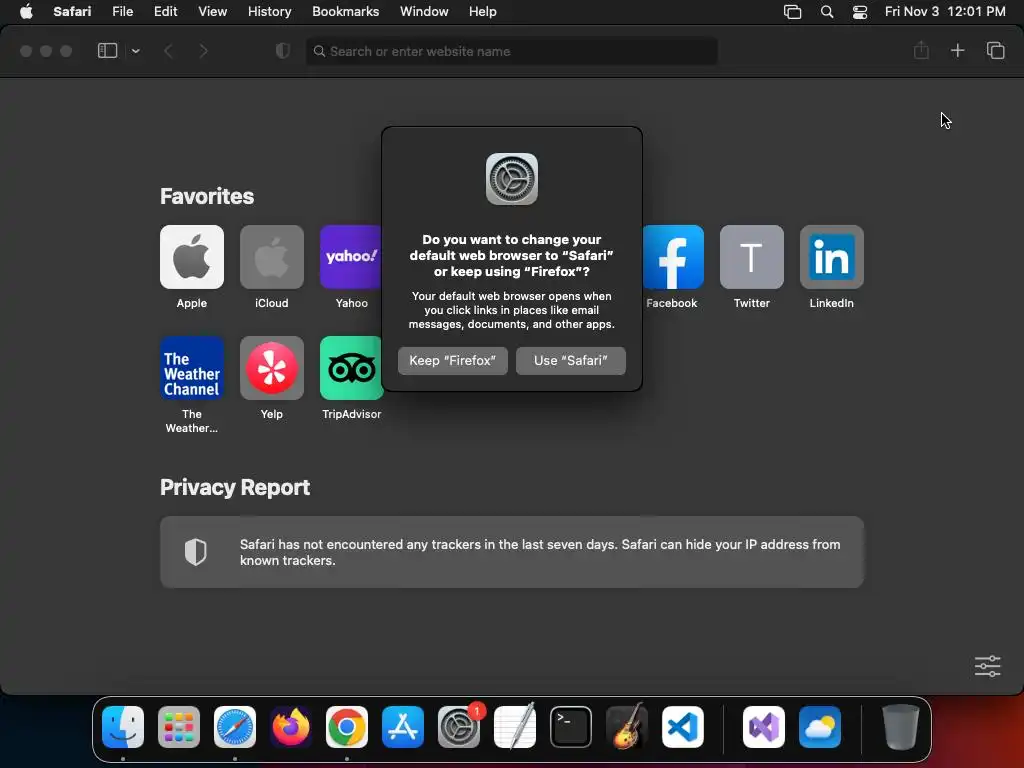Open the Edit menu
Viewport: 1024px width, 768px height.
click(165, 12)
